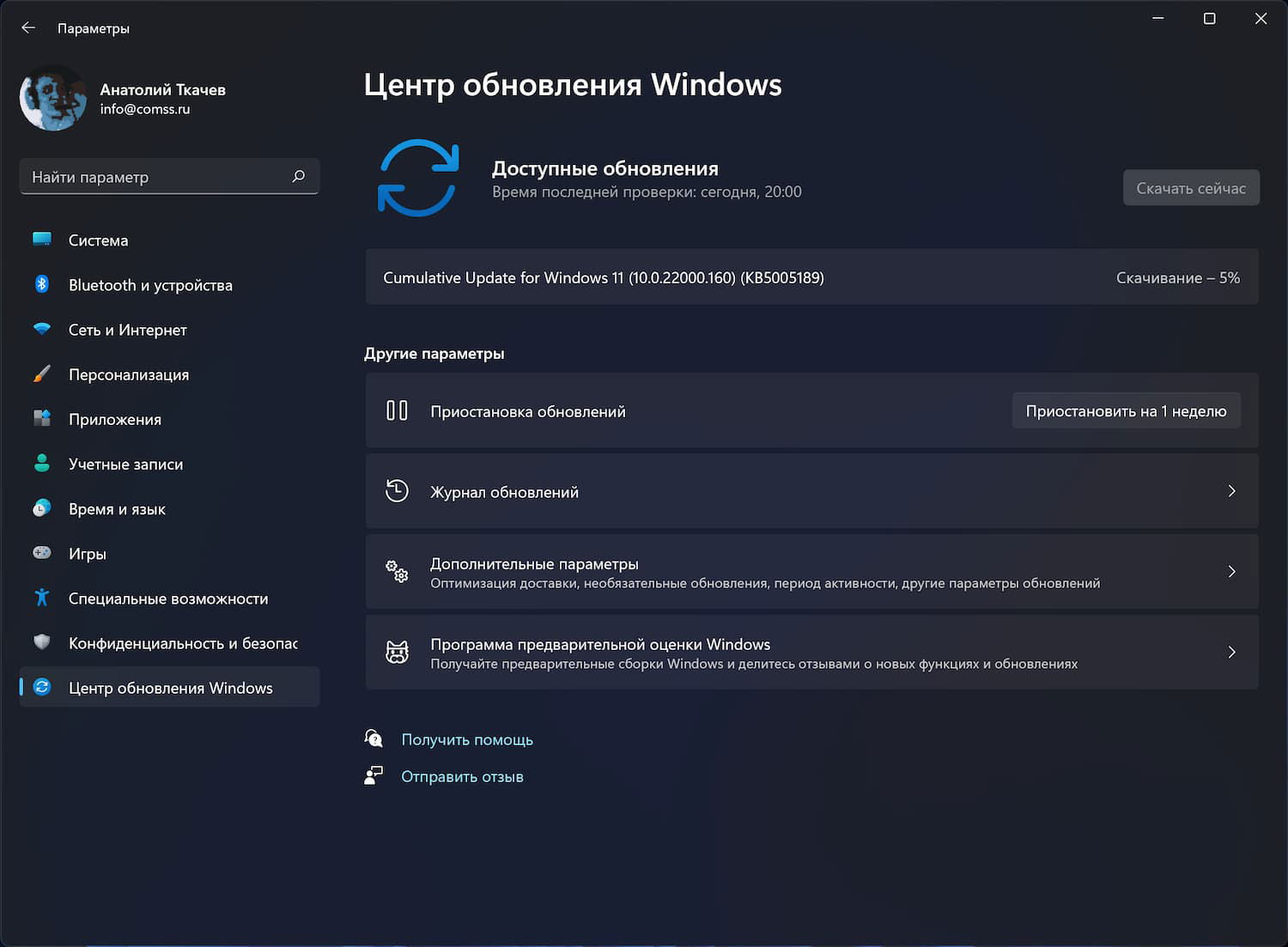Open Время и язык settings
Viewport: 1288px width, 947px height.
(42, 508)
